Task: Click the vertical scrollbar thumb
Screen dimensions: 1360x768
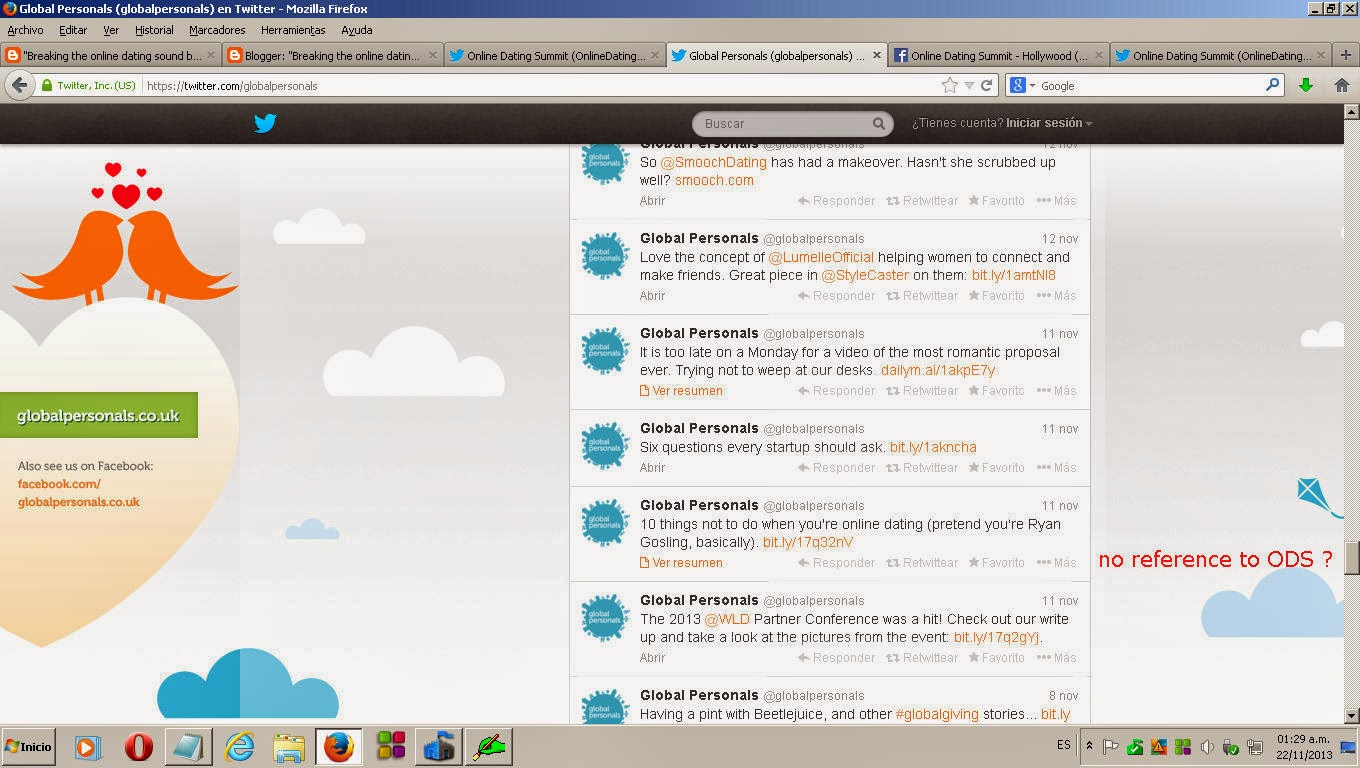Action: pos(1351,557)
